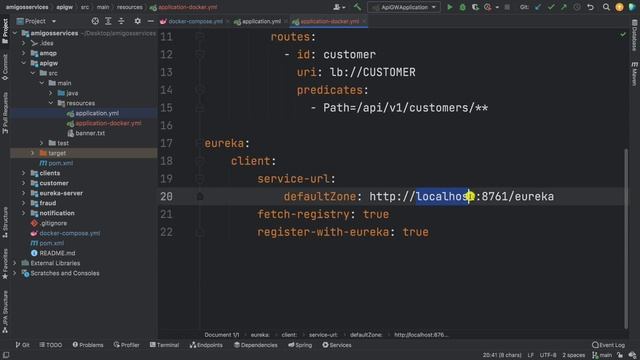Viewport: 640px width, 360px height.
Task: Expand the test folder
Action: 42,143
